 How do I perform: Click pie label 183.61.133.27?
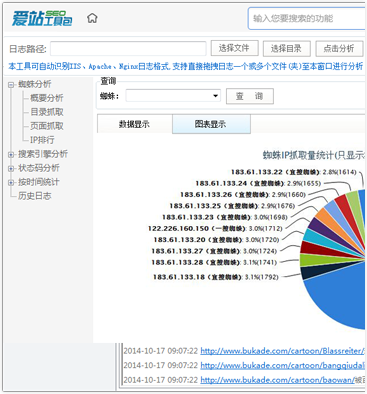click(214, 251)
